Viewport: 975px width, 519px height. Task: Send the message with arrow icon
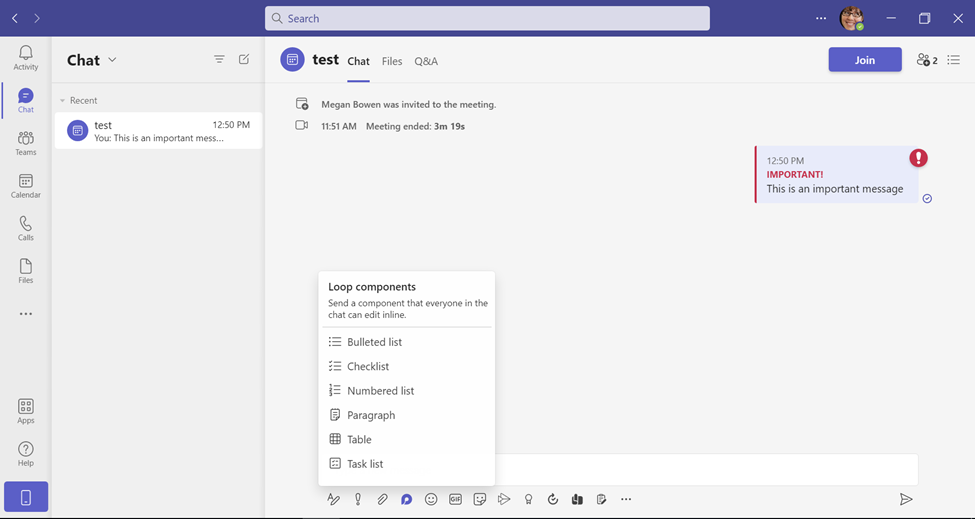point(906,499)
